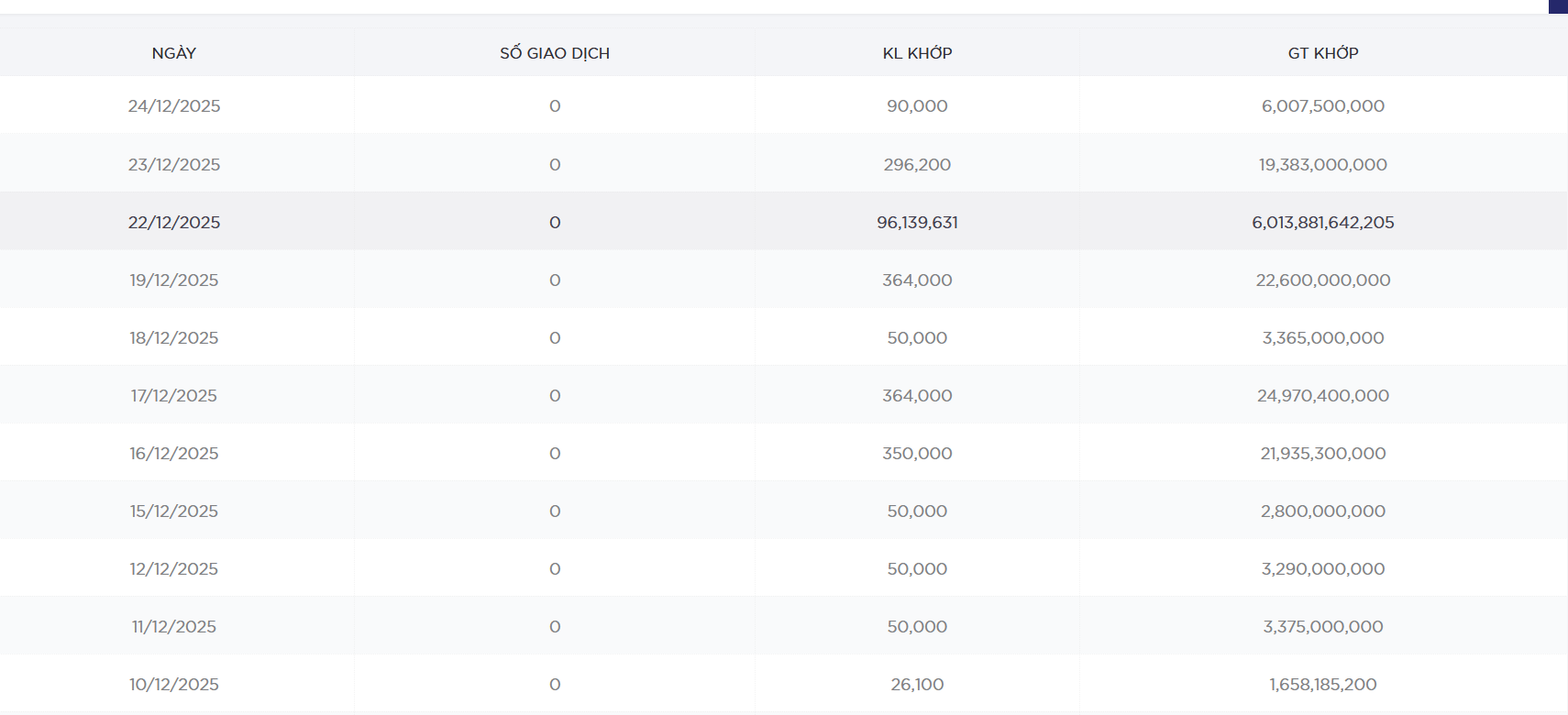This screenshot has width=1568, height=715.
Task: Select the 12/12/2025 date cell
Action: (x=174, y=569)
